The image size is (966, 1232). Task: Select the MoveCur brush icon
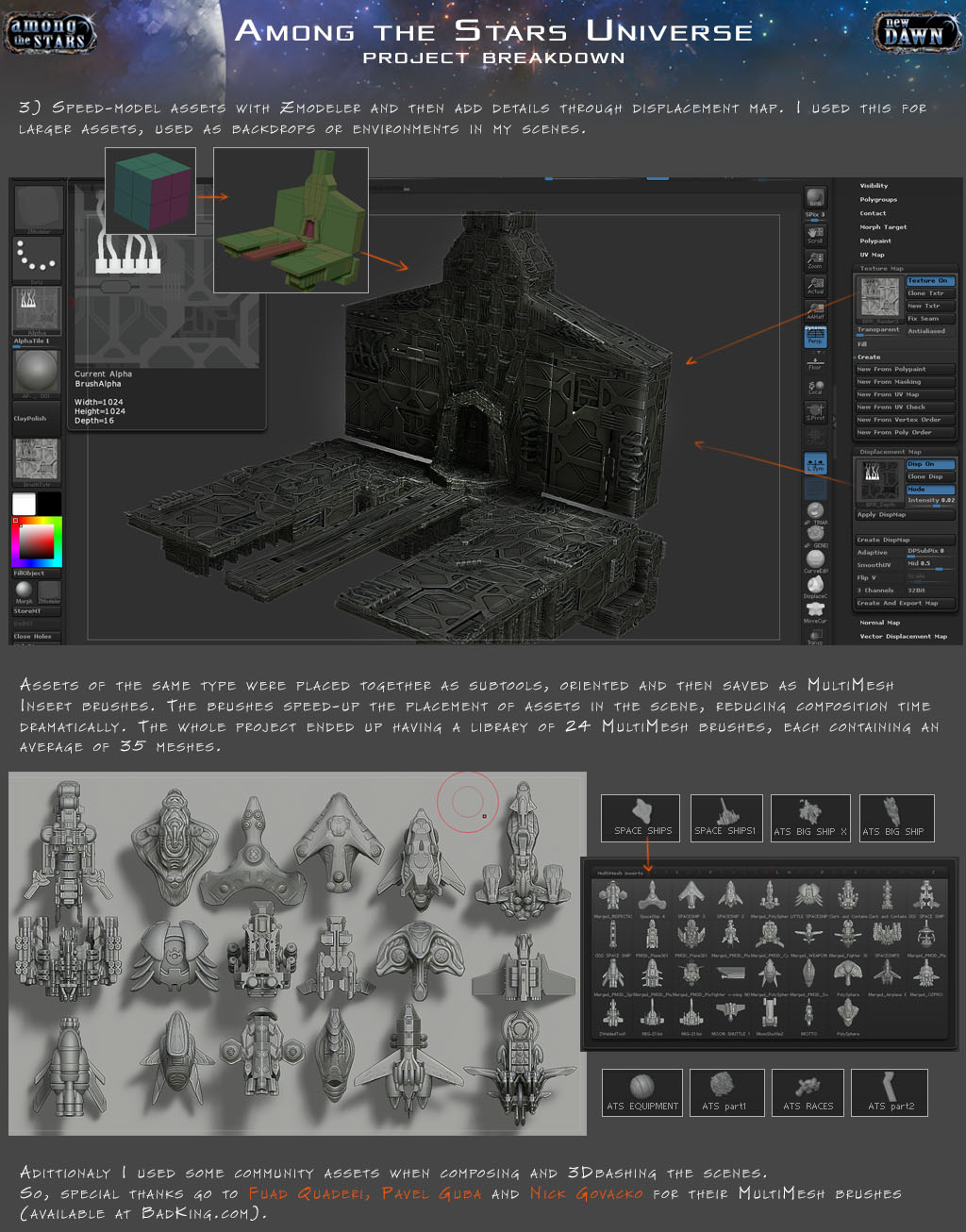pos(815,612)
